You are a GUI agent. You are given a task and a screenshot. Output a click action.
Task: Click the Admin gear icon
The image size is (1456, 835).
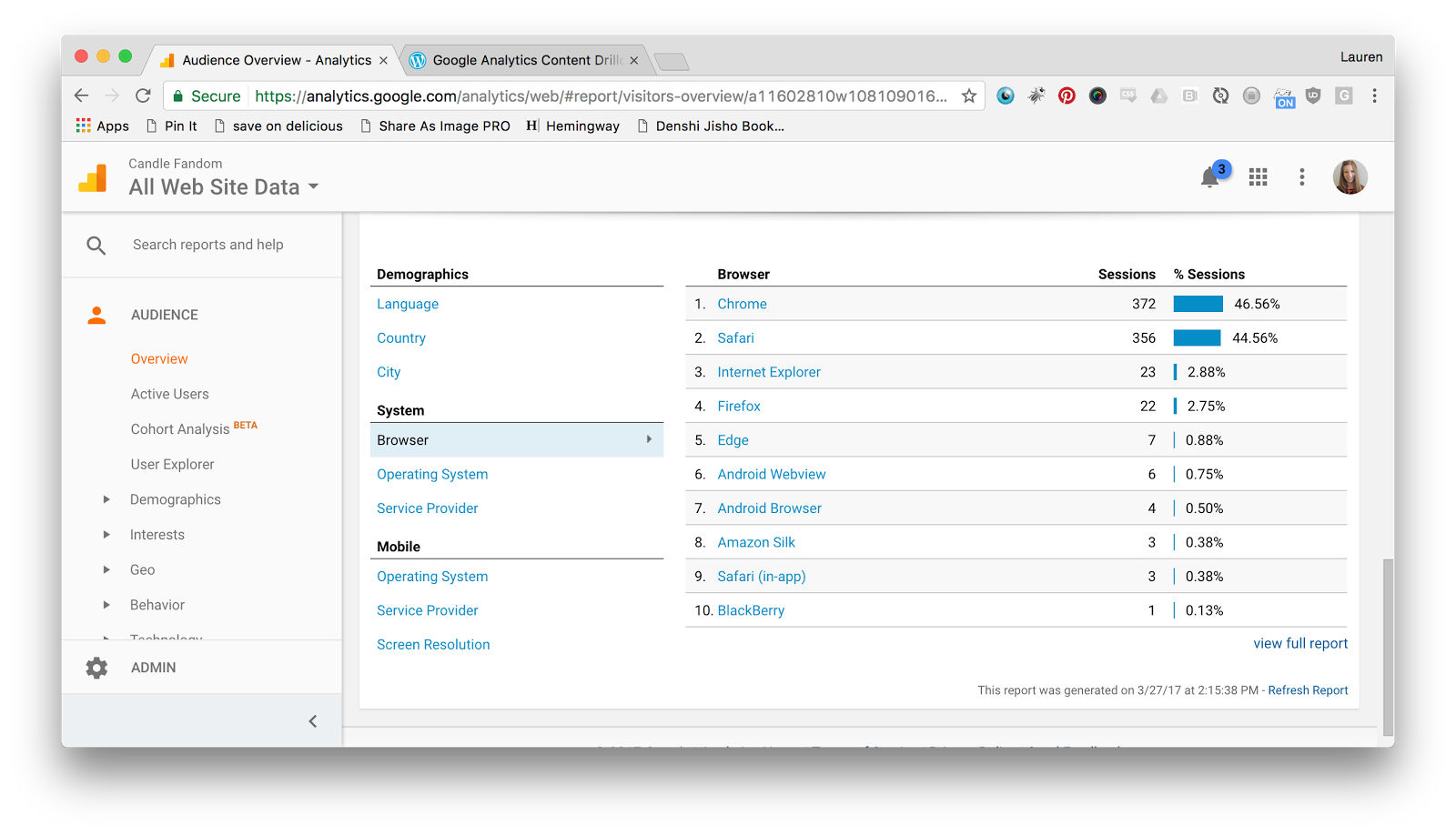pos(96,668)
